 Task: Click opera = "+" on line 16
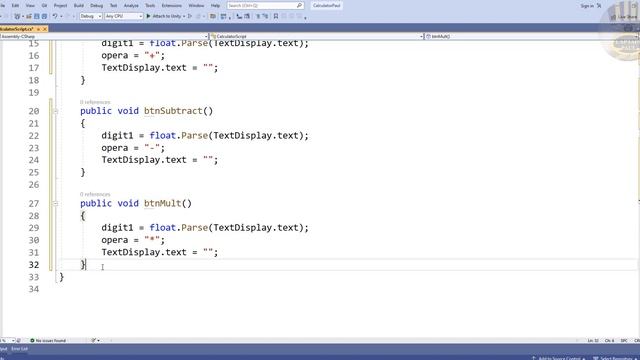coord(133,56)
